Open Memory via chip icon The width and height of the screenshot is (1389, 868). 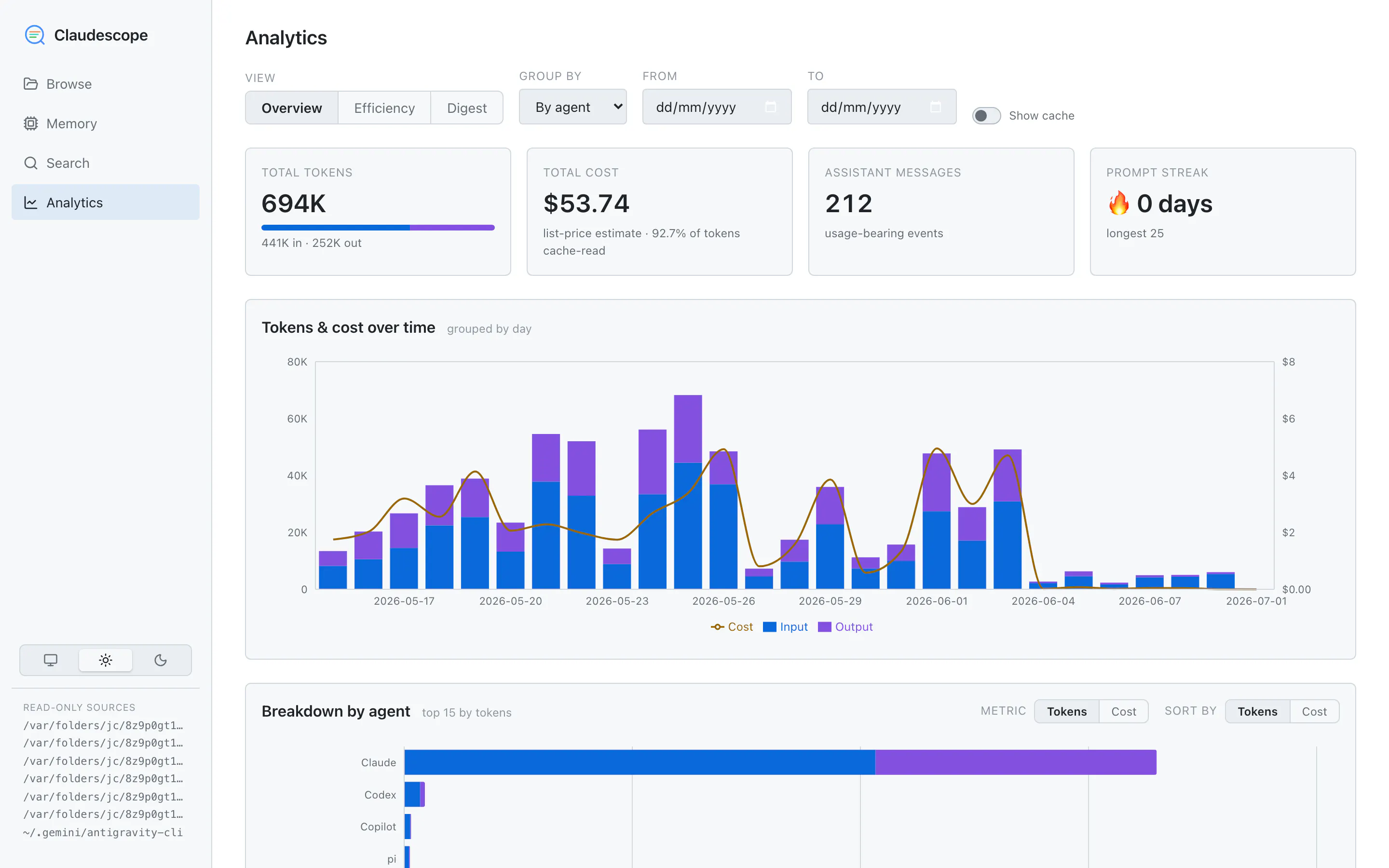click(x=30, y=123)
